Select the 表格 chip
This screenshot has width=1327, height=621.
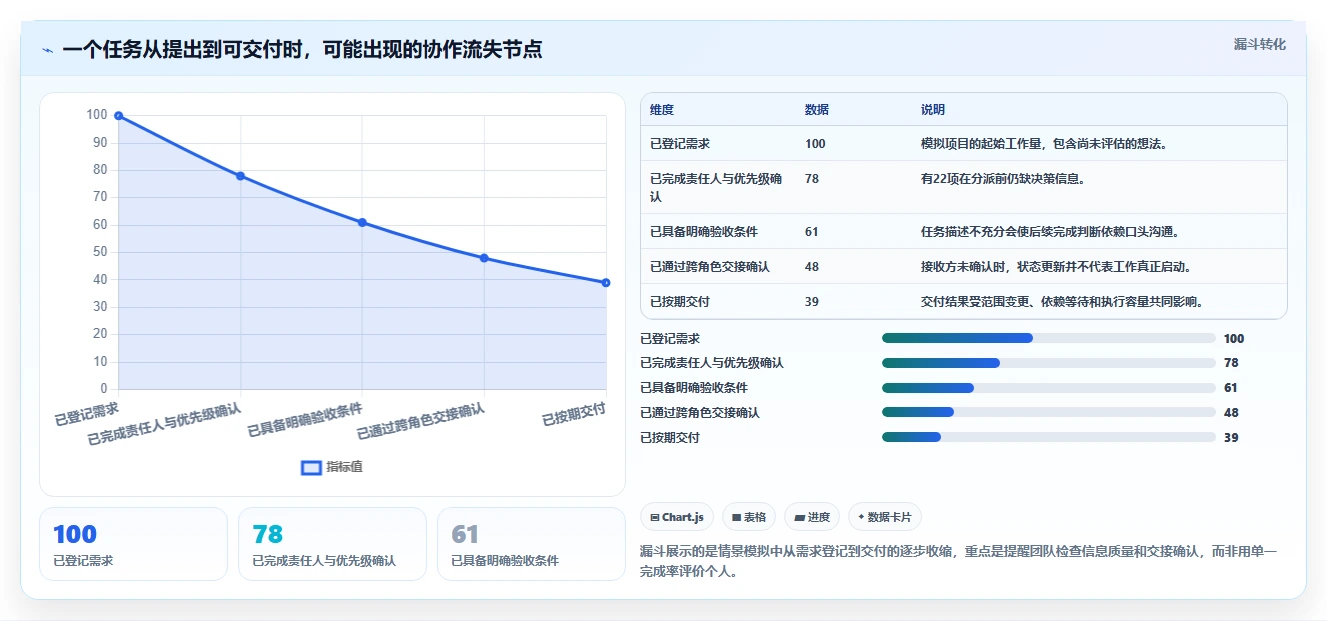pos(749,517)
